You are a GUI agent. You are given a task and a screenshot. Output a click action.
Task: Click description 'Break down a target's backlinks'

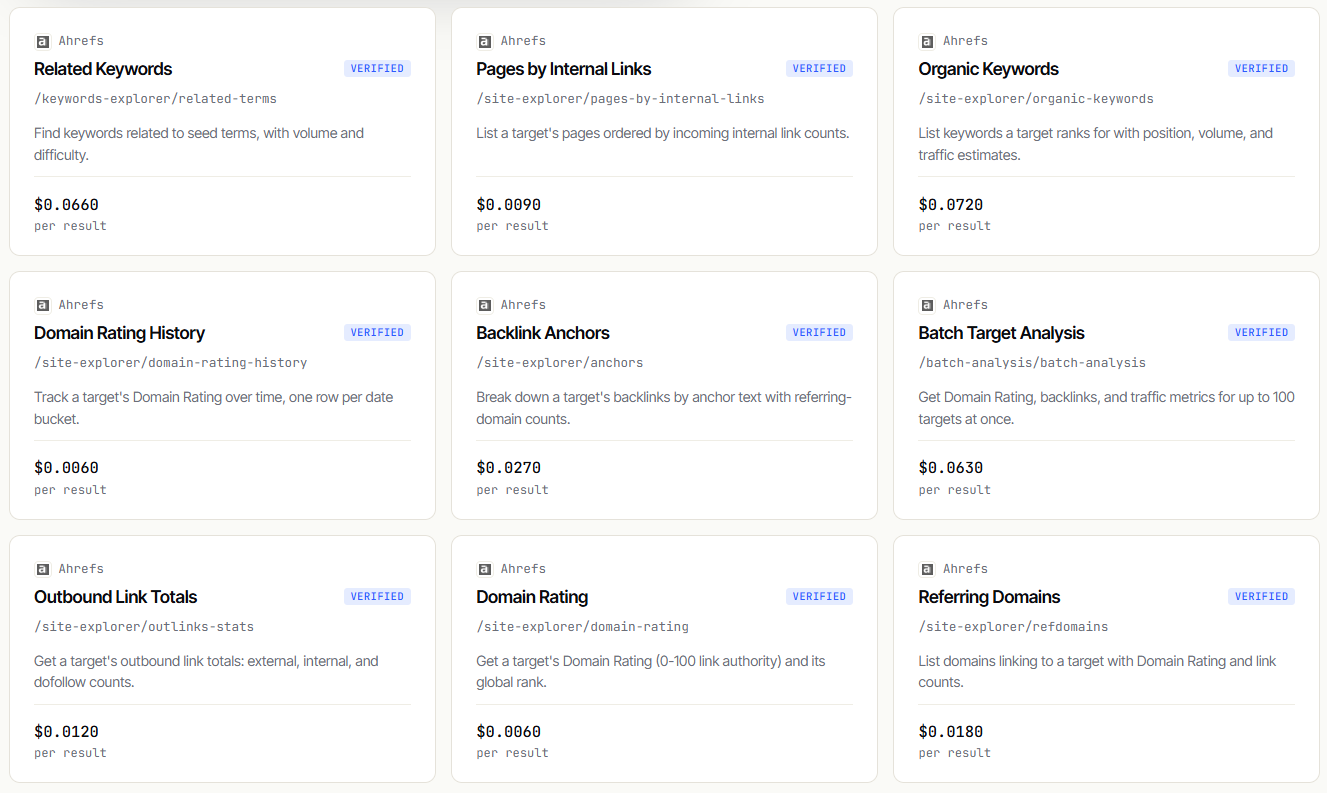pyautogui.click(x=663, y=408)
